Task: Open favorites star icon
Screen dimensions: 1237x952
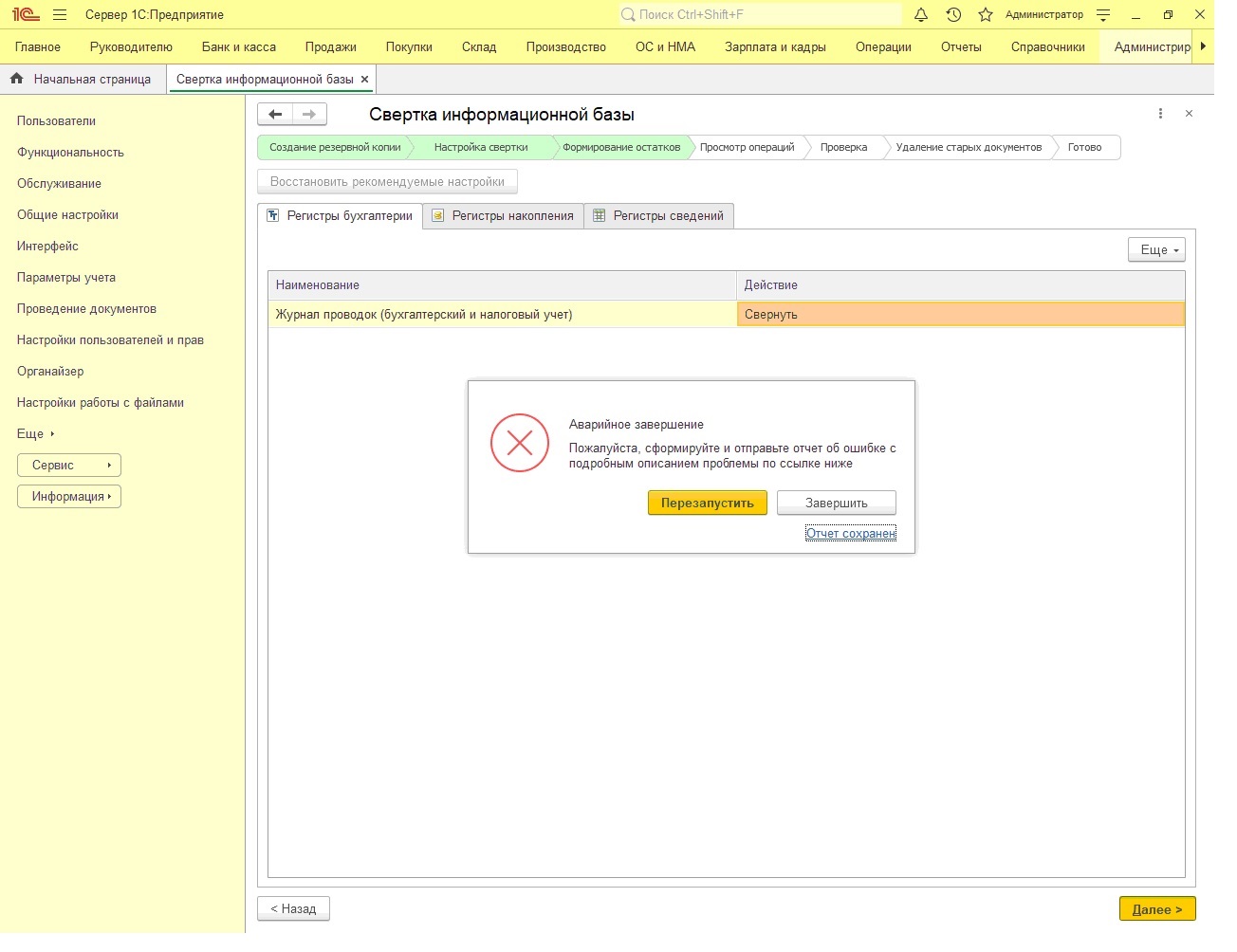Action: click(x=986, y=15)
